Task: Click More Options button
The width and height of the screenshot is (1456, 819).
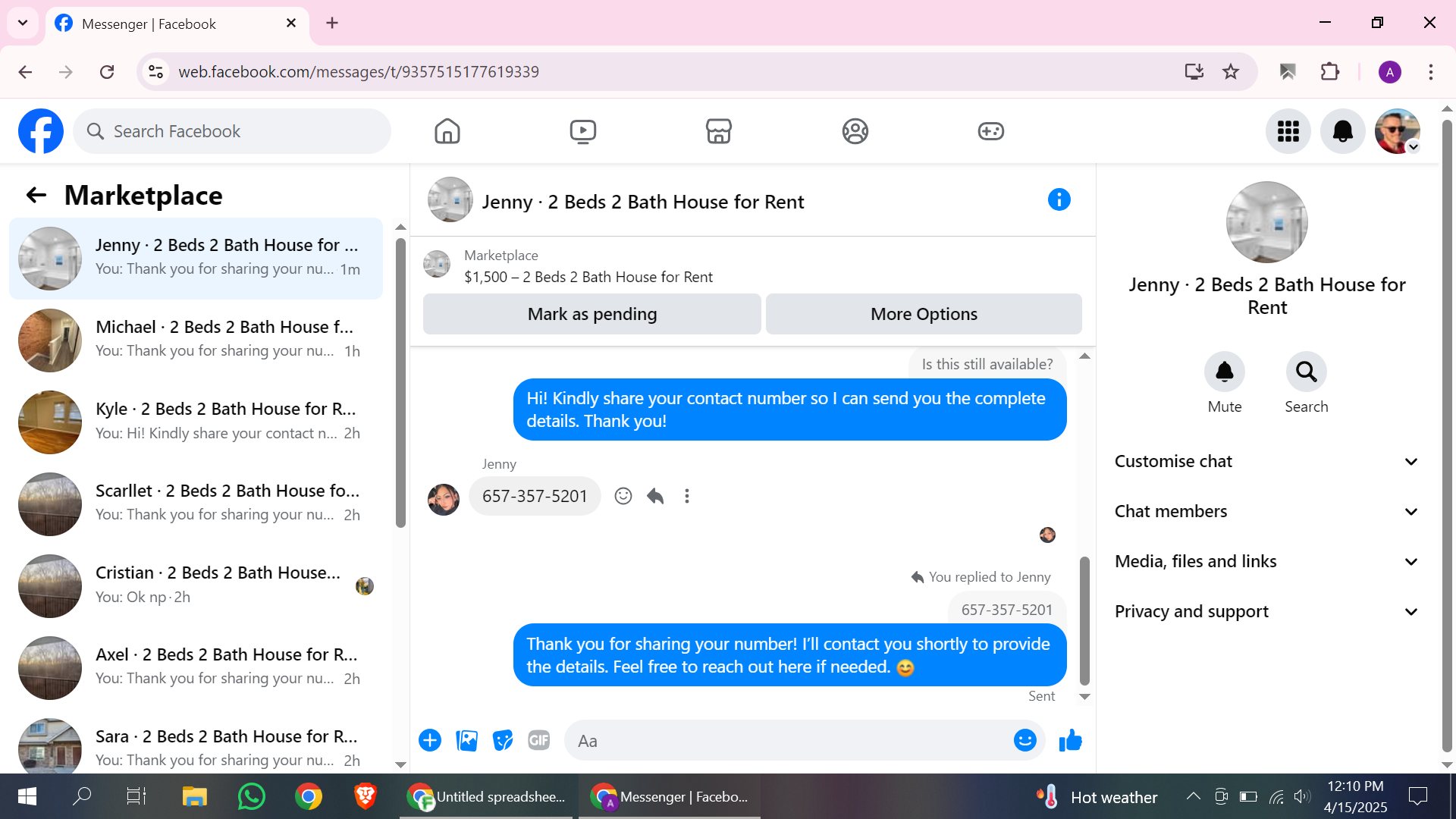Action: tap(923, 314)
